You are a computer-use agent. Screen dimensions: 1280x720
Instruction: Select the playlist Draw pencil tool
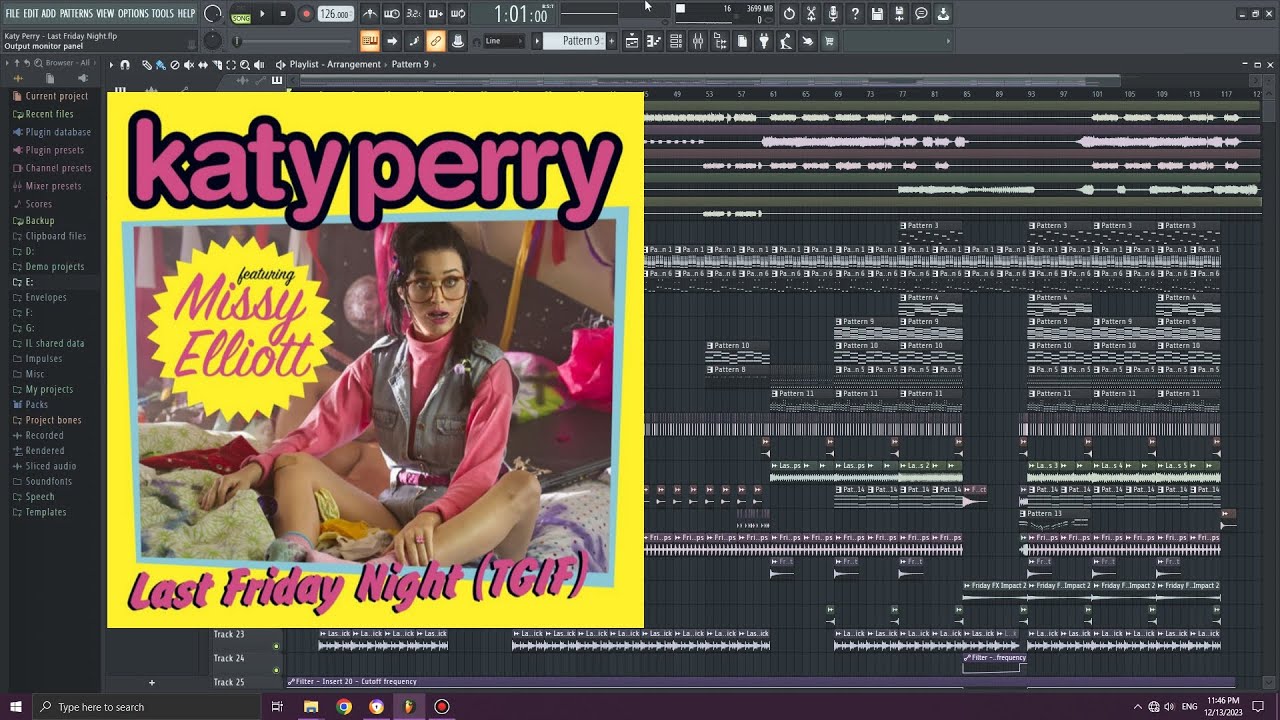147,64
